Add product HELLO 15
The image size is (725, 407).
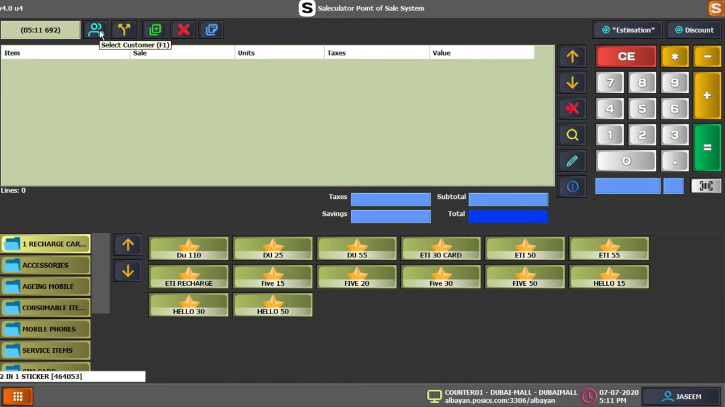[609, 277]
